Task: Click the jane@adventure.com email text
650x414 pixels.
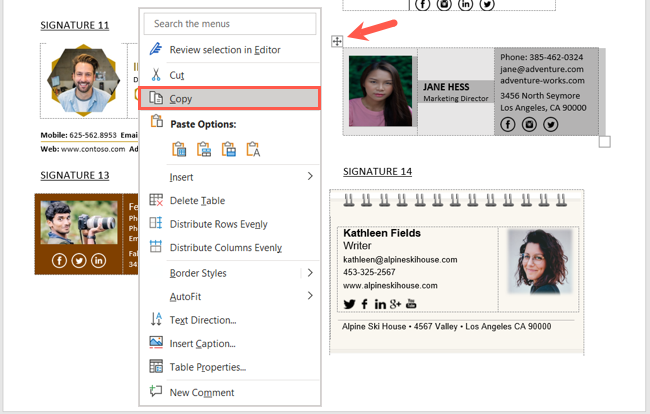Action: (541, 69)
